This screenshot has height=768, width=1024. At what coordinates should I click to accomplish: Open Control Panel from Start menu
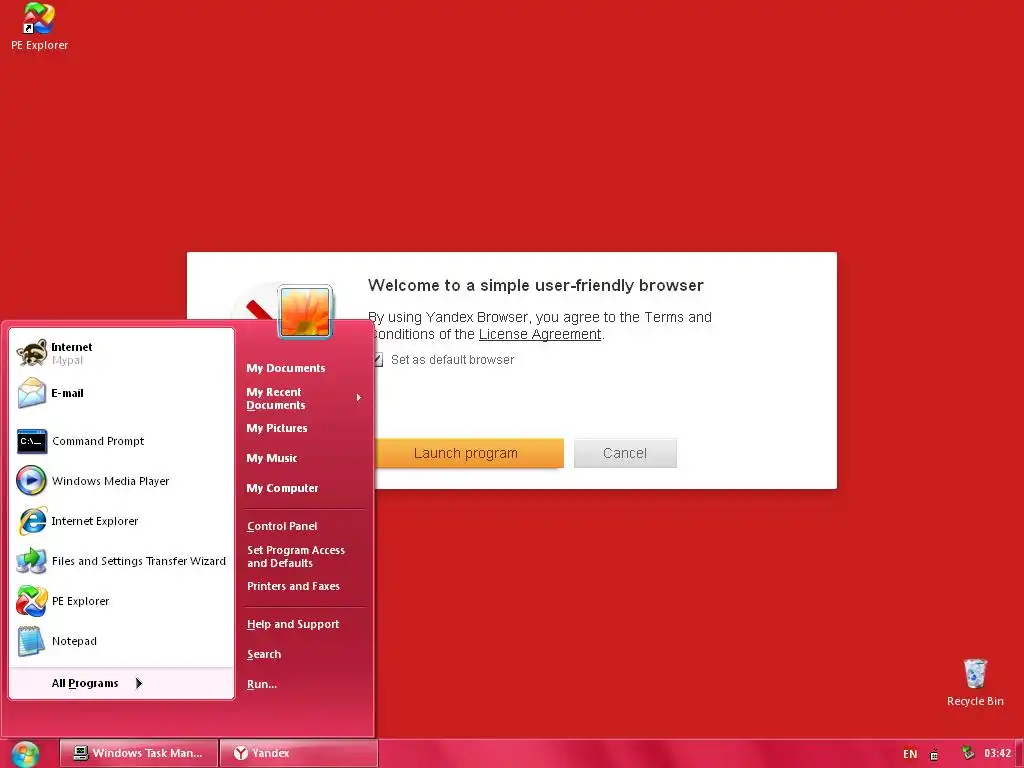282,526
